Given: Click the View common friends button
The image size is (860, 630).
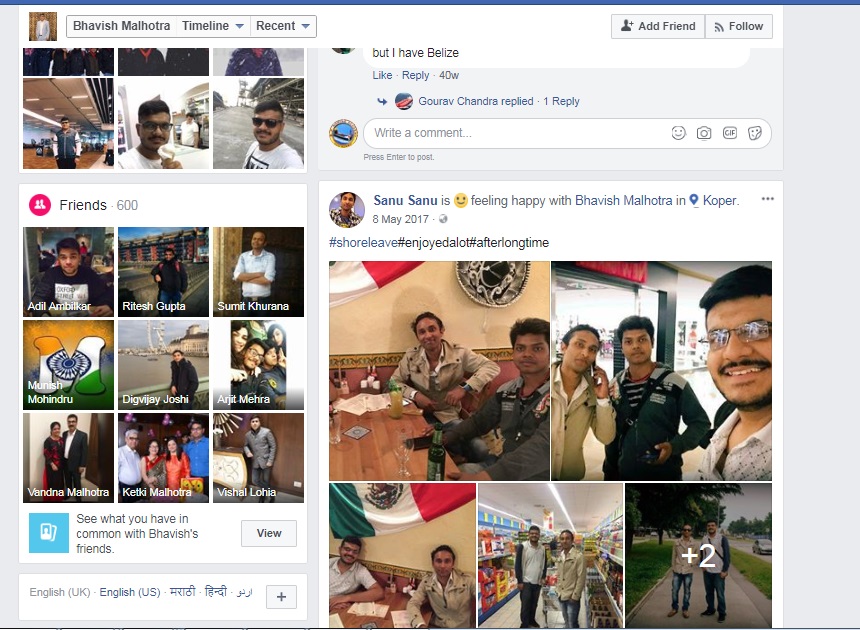Looking at the screenshot, I should point(269,533).
